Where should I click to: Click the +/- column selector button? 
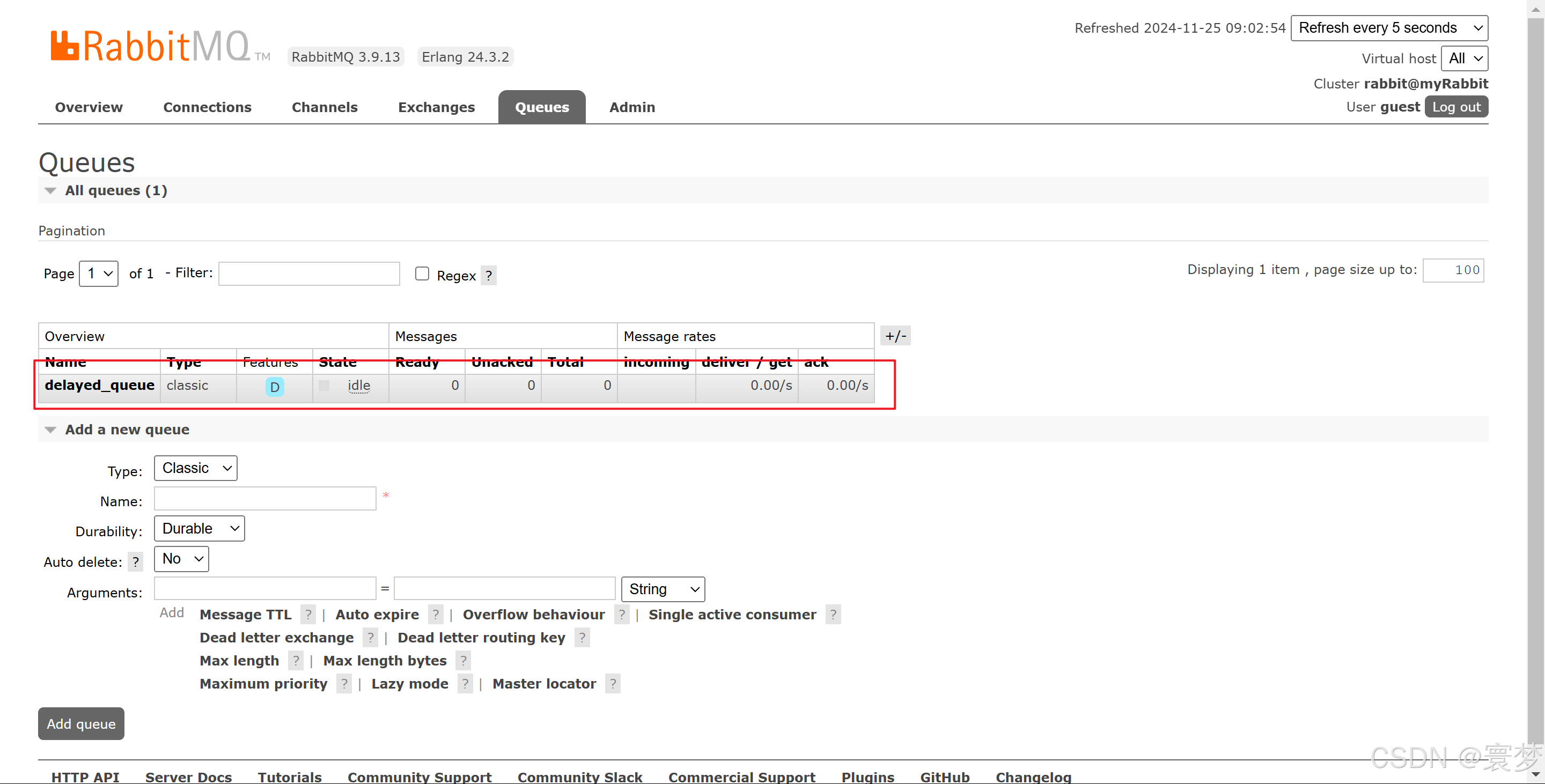tap(895, 336)
